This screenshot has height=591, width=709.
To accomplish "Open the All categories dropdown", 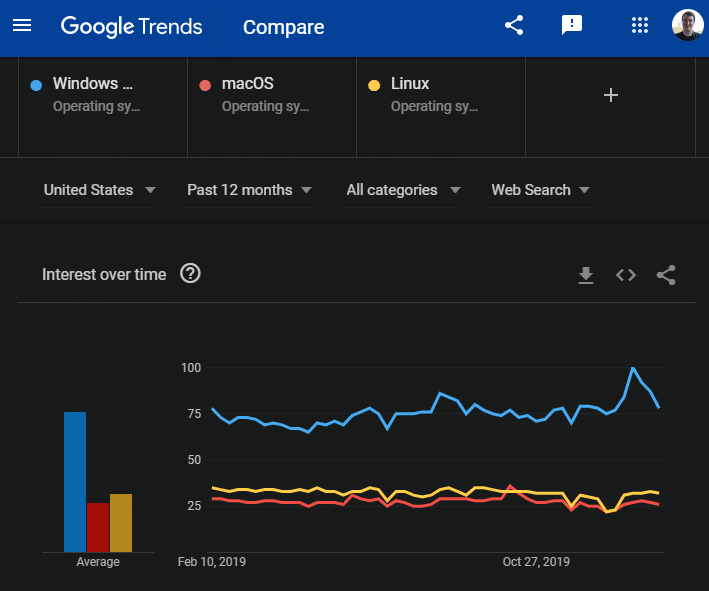I will pyautogui.click(x=403, y=190).
